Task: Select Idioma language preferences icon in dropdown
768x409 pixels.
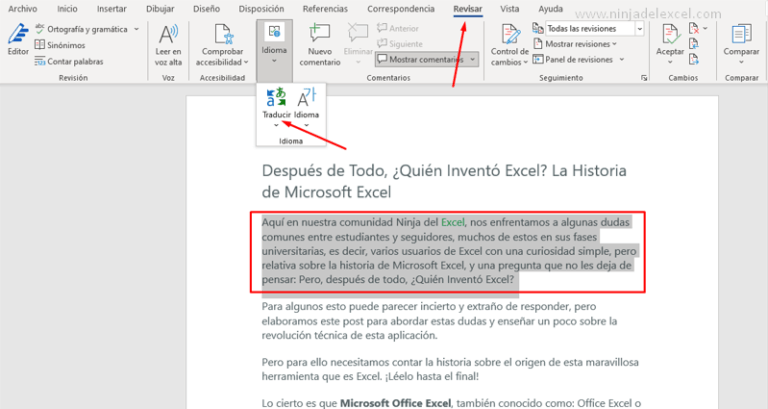Action: coord(307,97)
